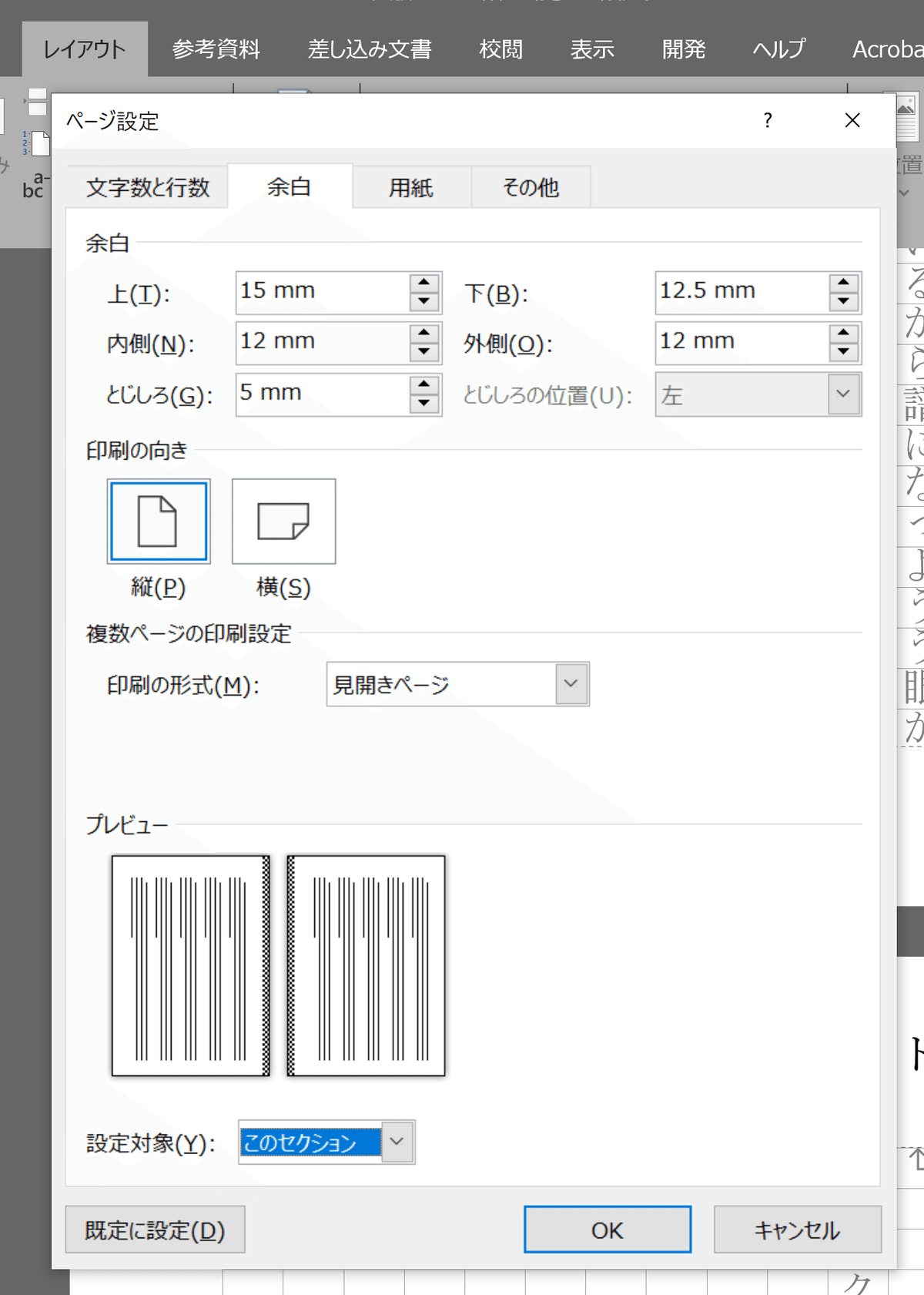The height and width of the screenshot is (1295, 924).
Task: Select the 余白 tab
Action: coord(290,186)
